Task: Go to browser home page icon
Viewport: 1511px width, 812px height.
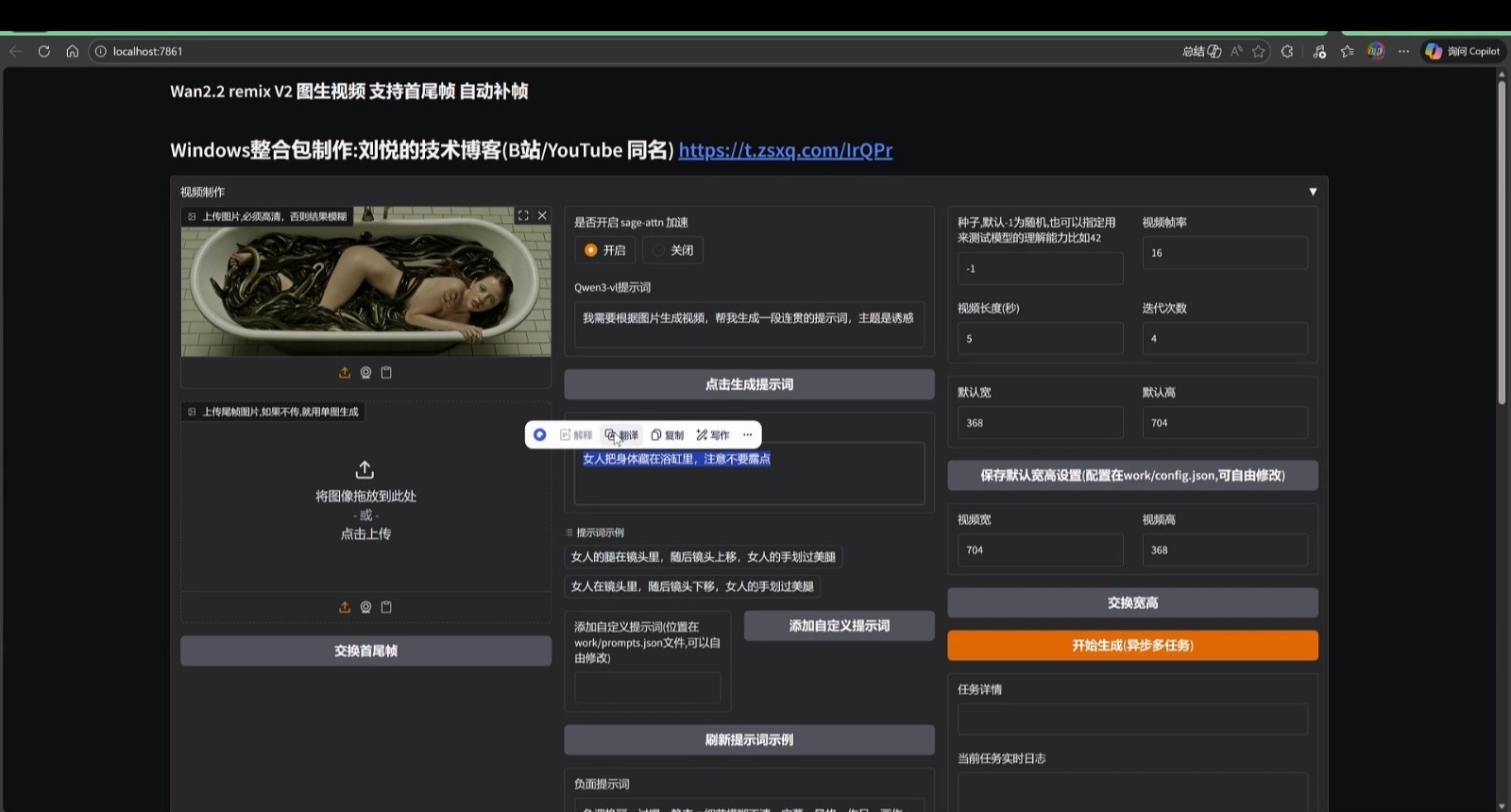Action: 72,51
